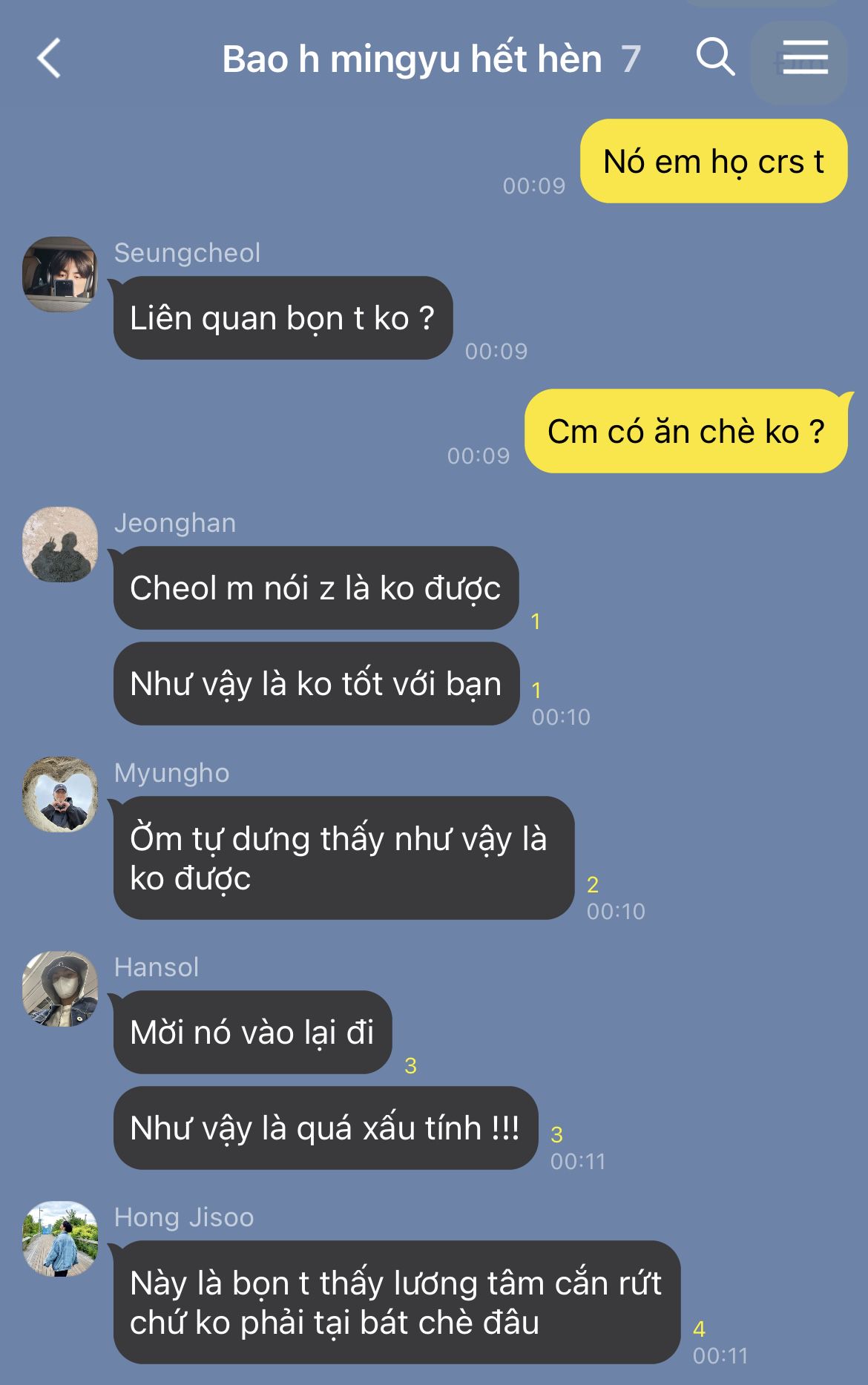Select 'Như vậy là quá xấu tính !!!' message

pyautogui.click(x=326, y=1128)
